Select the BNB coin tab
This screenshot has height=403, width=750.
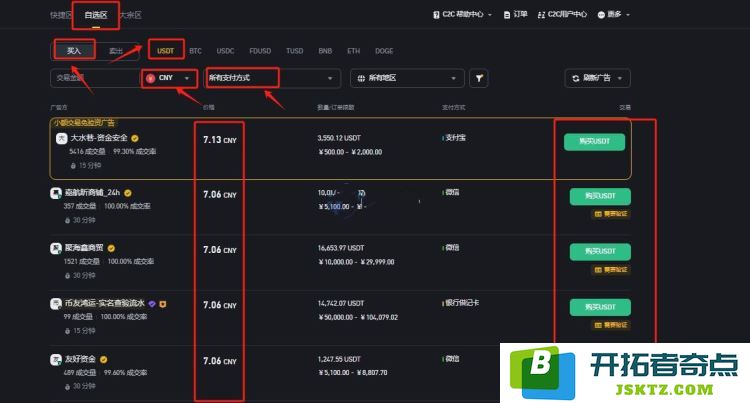[325, 51]
